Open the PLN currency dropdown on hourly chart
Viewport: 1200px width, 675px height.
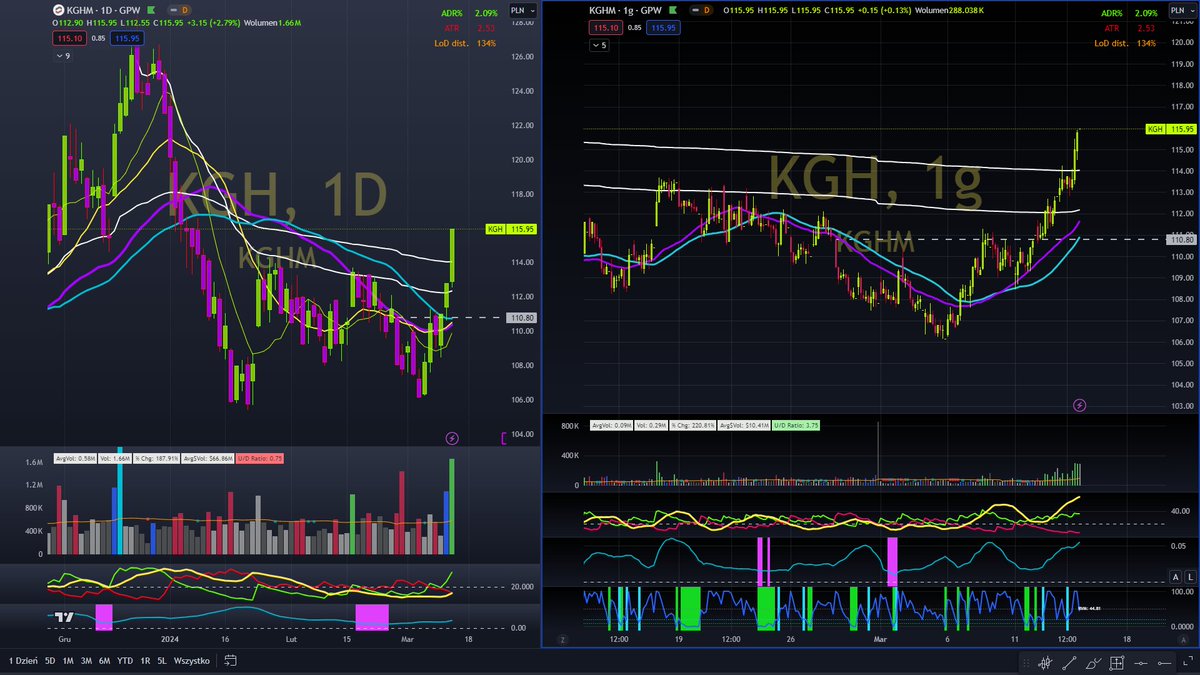1183,11
